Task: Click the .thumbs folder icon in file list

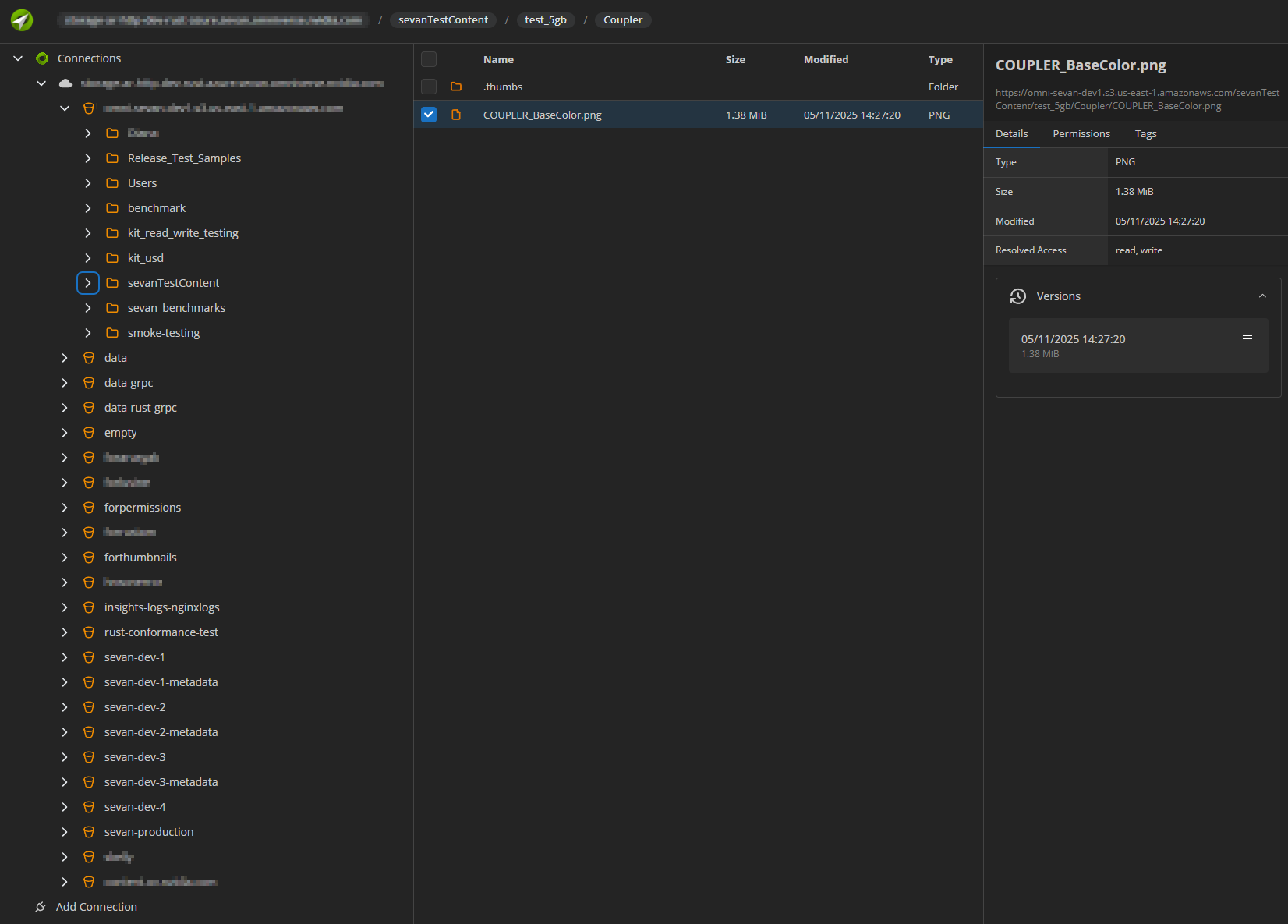Action: tap(456, 87)
